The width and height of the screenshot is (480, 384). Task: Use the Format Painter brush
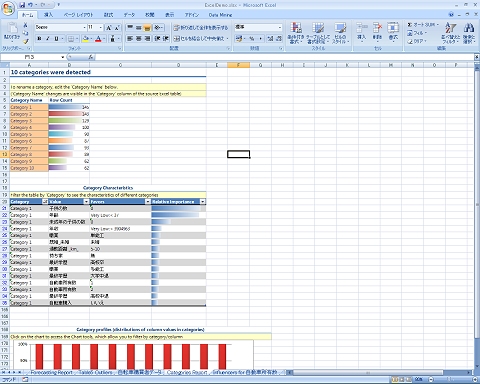point(26,41)
